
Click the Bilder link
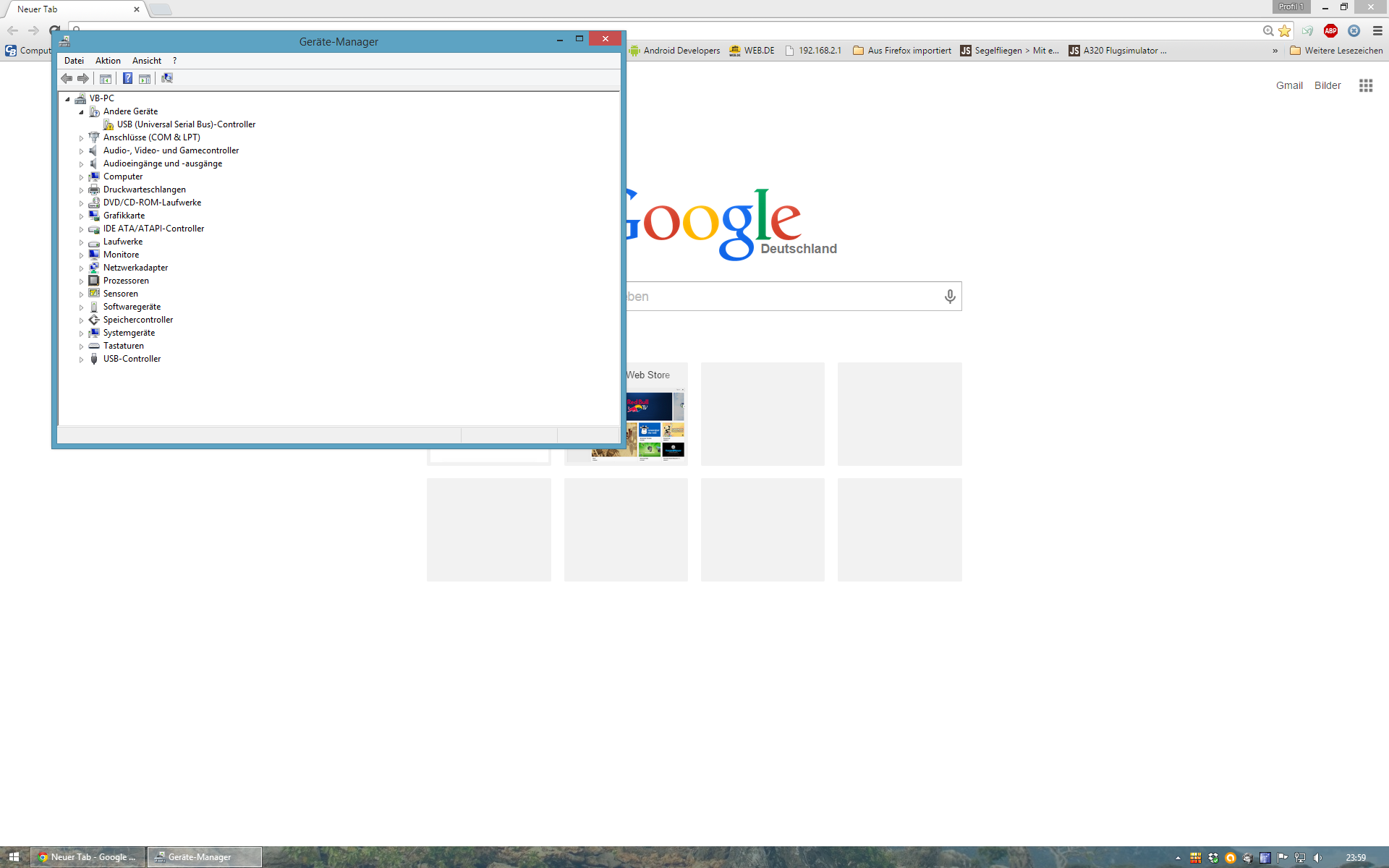click(1327, 85)
